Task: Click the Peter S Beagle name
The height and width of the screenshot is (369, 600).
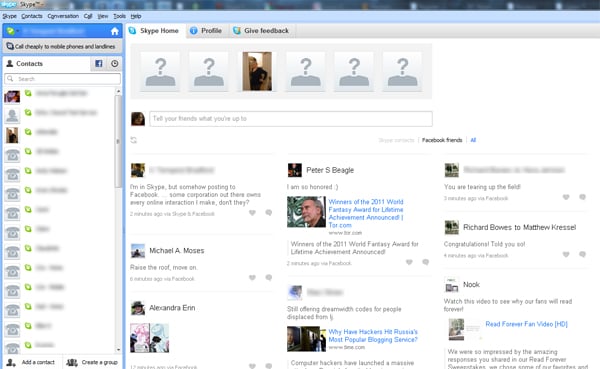Action: [330, 170]
